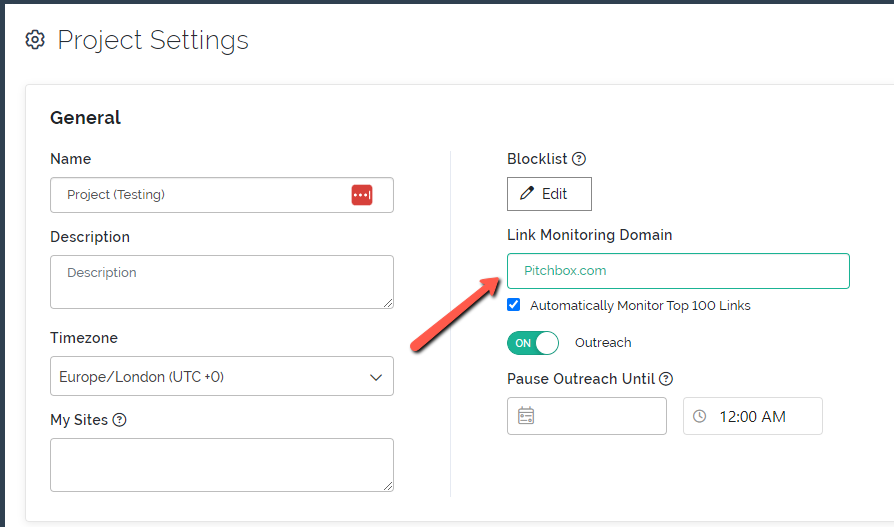Image resolution: width=894 pixels, height=527 pixels.
Task: Click the Pause Outreach date field
Action: coord(587,416)
